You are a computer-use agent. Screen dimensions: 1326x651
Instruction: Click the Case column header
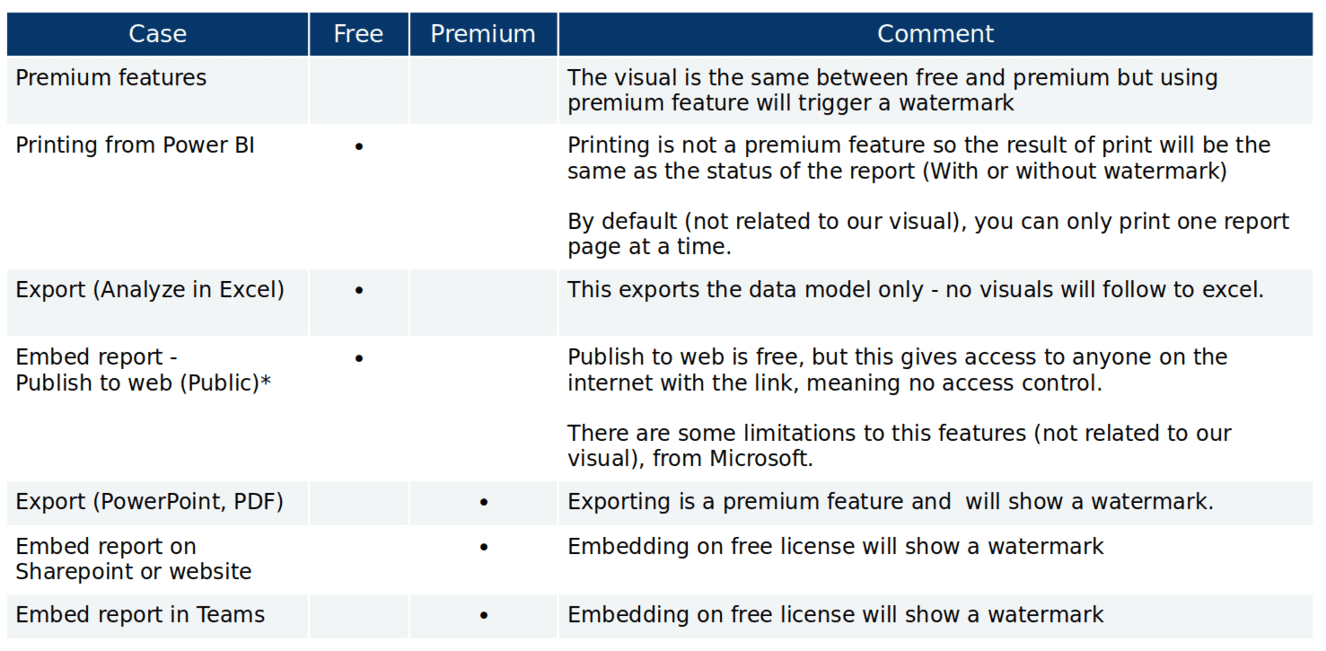click(x=157, y=34)
